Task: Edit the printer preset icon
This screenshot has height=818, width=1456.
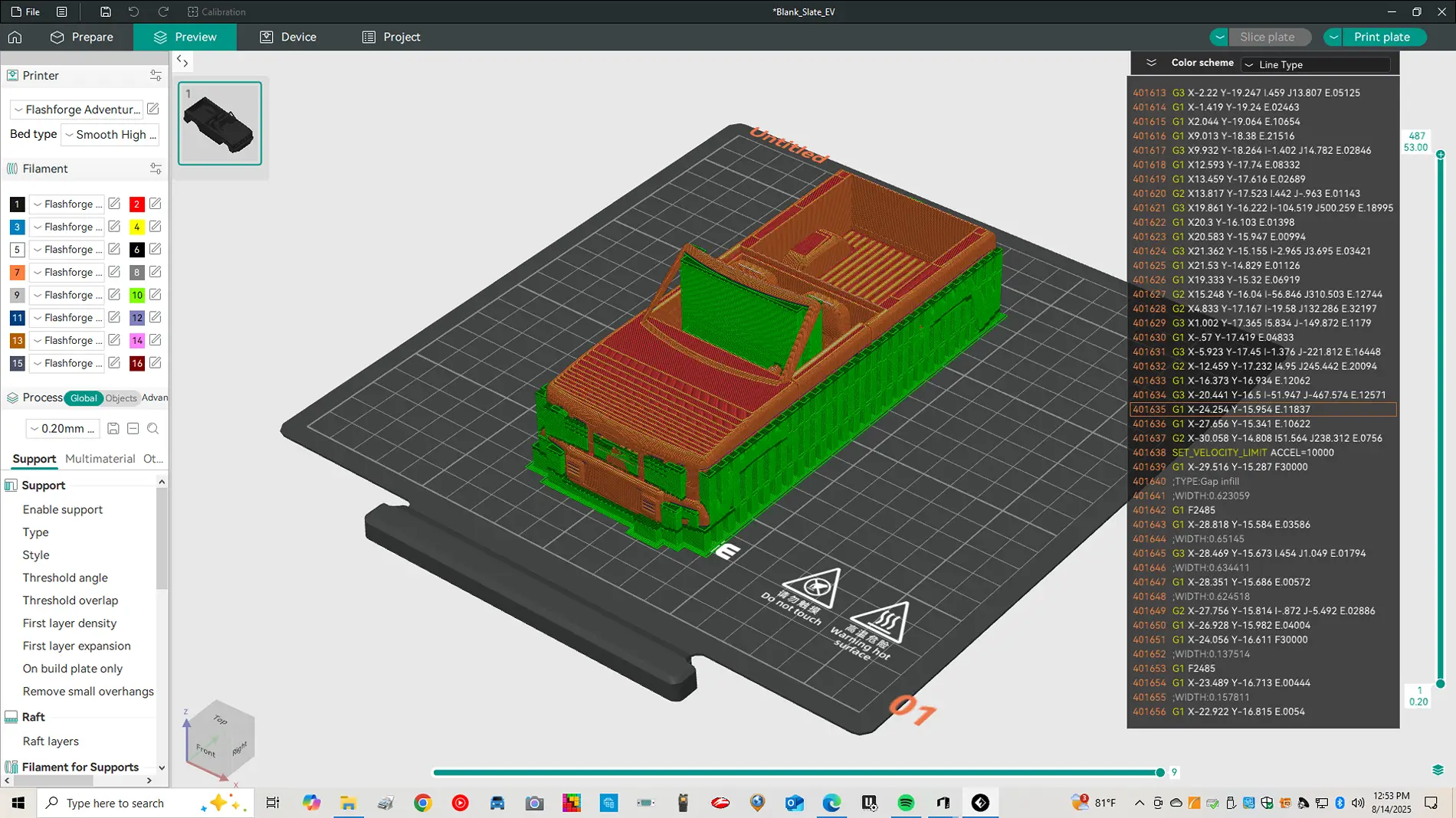Action: 153,110
